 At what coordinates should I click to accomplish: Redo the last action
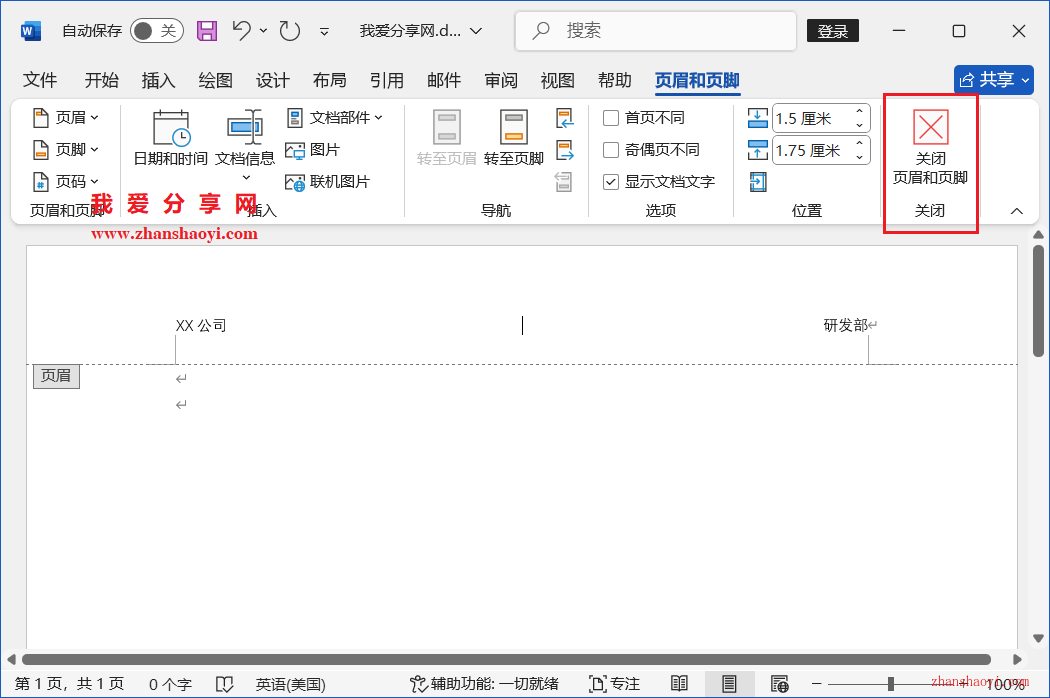289,31
